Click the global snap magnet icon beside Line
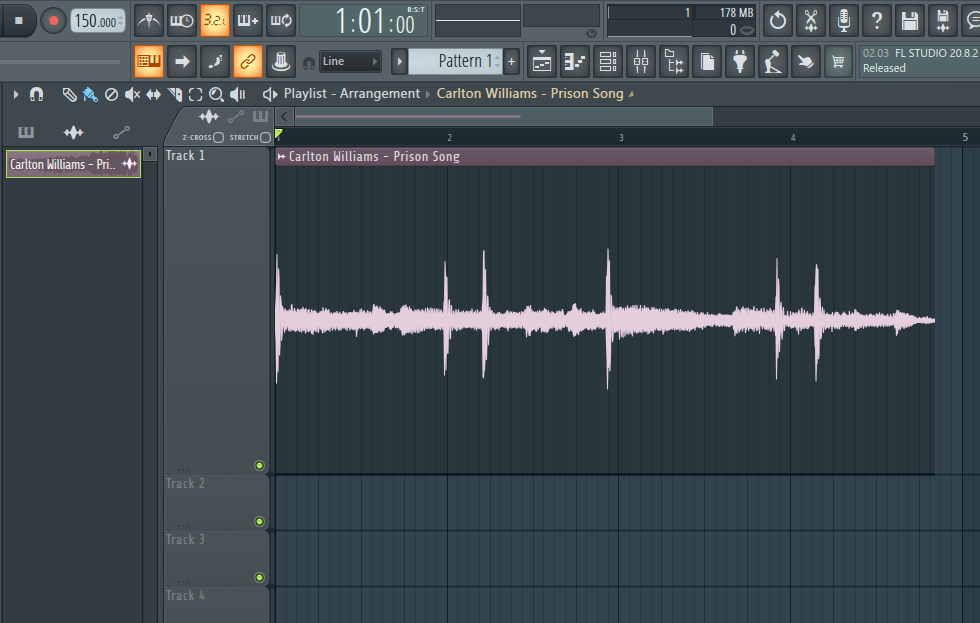The height and width of the screenshot is (623, 980). tap(309, 63)
